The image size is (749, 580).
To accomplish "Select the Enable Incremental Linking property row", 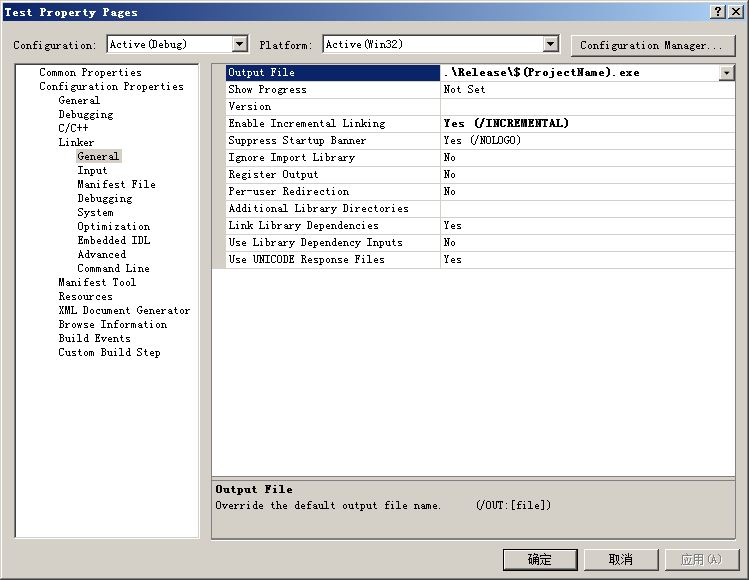I will (306, 123).
